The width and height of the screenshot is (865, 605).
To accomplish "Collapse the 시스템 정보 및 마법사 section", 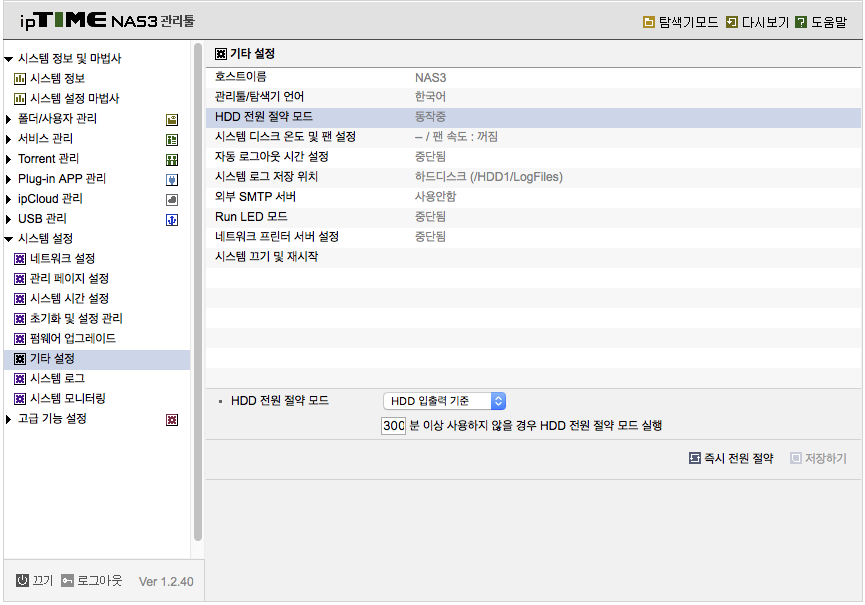I will click(x=8, y=59).
